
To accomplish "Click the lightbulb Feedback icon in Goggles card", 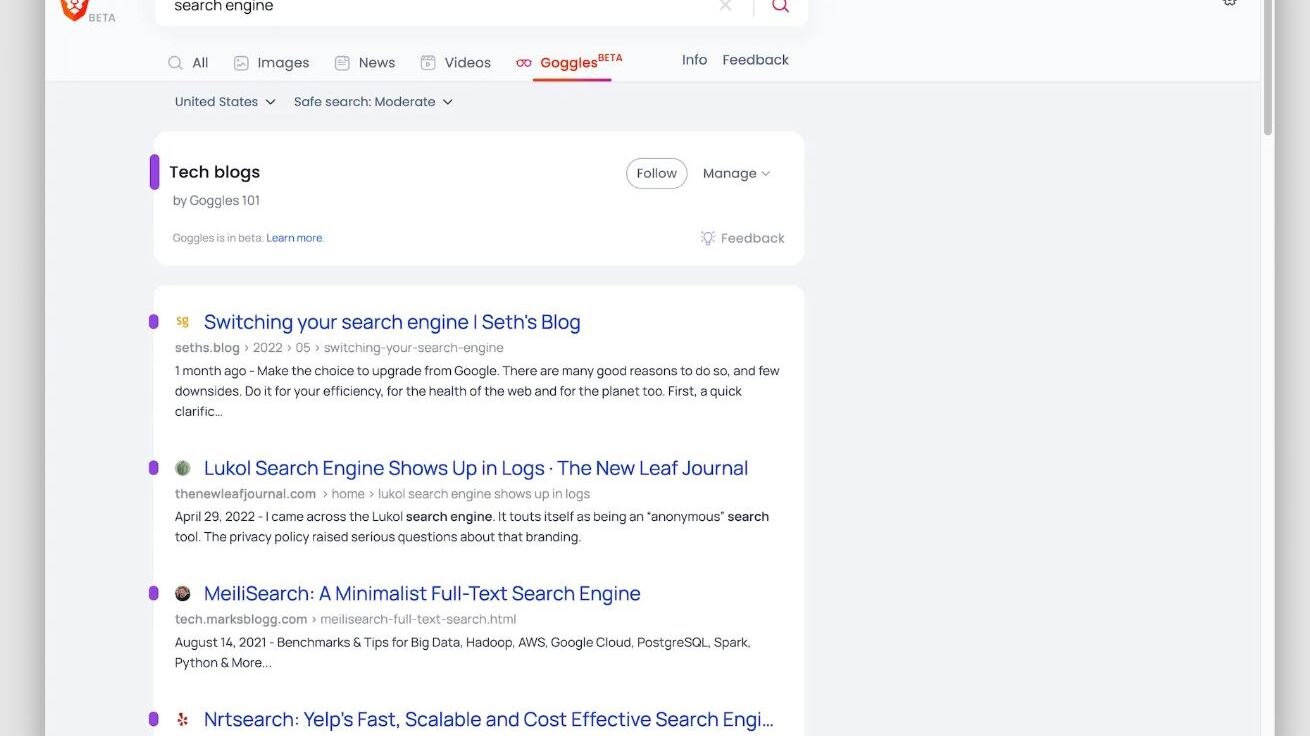I will pyautogui.click(x=708, y=238).
